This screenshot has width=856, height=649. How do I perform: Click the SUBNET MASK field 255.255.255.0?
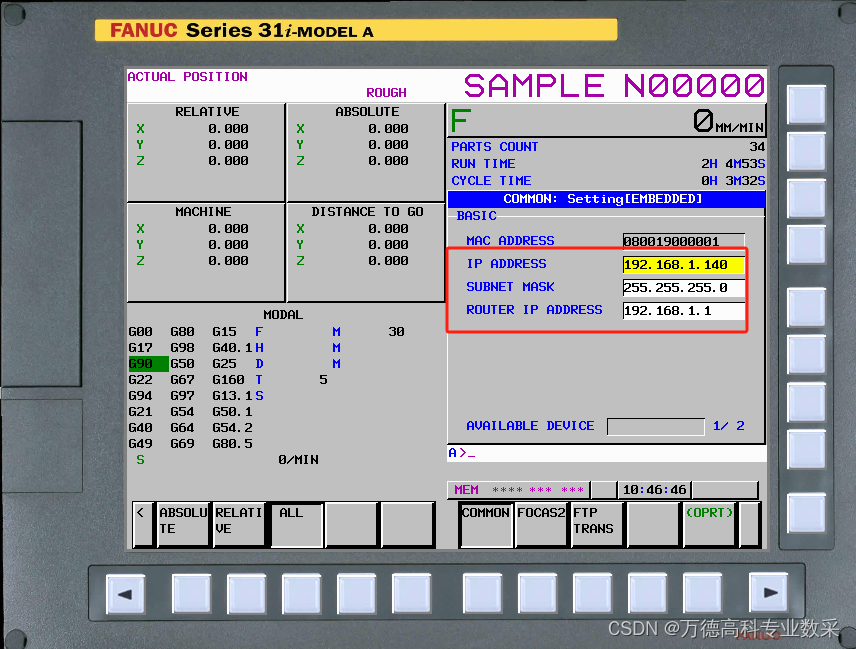click(683, 288)
